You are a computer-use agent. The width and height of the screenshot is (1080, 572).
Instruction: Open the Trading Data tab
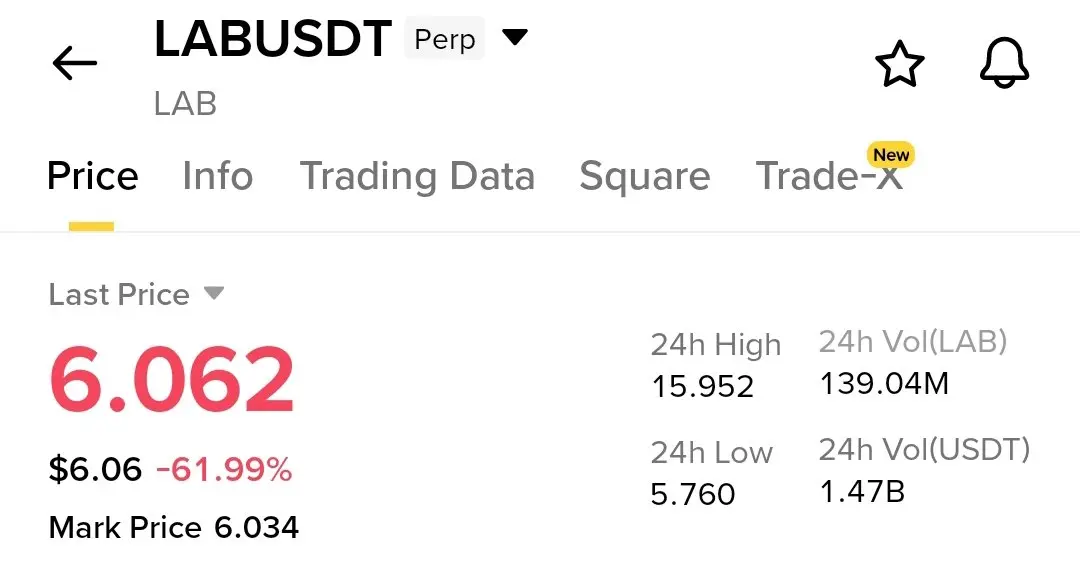pyautogui.click(x=417, y=176)
